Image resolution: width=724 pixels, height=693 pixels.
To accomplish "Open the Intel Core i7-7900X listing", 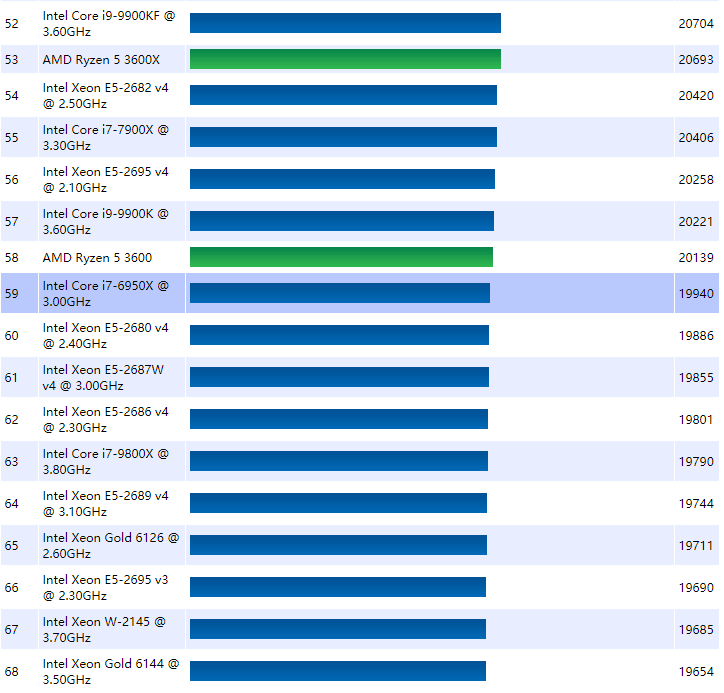I will 105,138.
